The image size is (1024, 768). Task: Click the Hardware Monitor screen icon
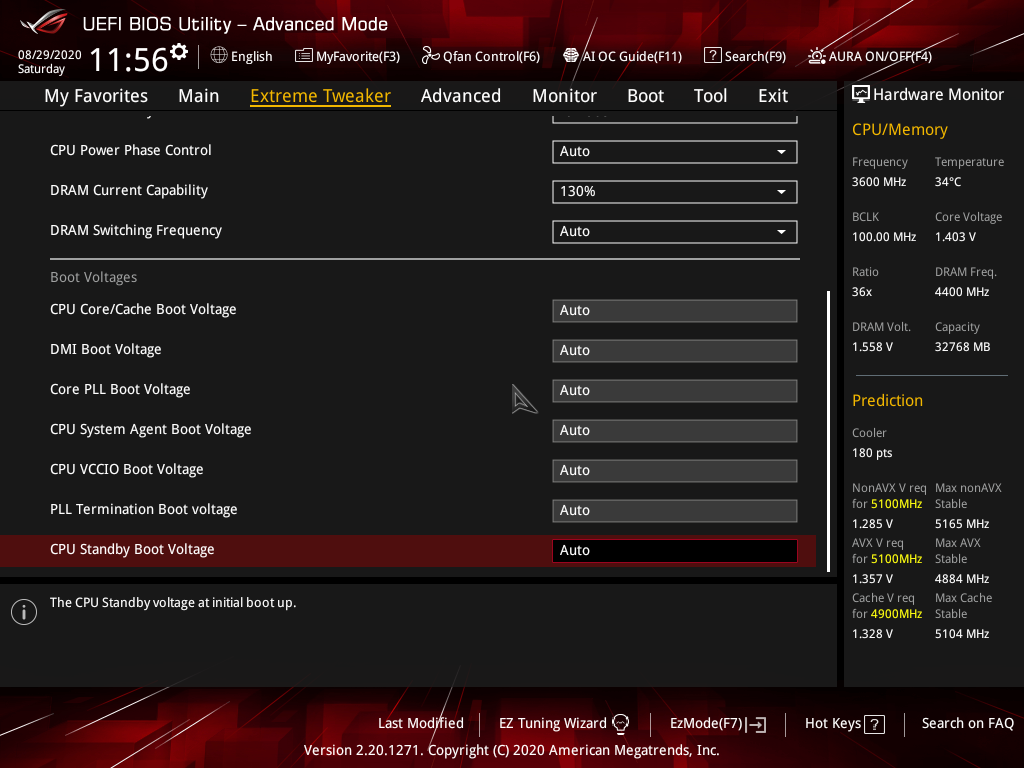[x=861, y=95]
